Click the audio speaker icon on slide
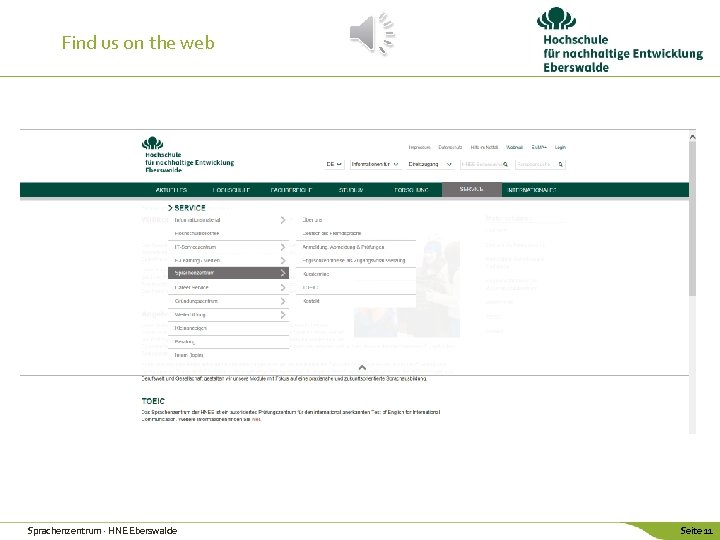The height and width of the screenshot is (540, 720). pyautogui.click(x=372, y=34)
